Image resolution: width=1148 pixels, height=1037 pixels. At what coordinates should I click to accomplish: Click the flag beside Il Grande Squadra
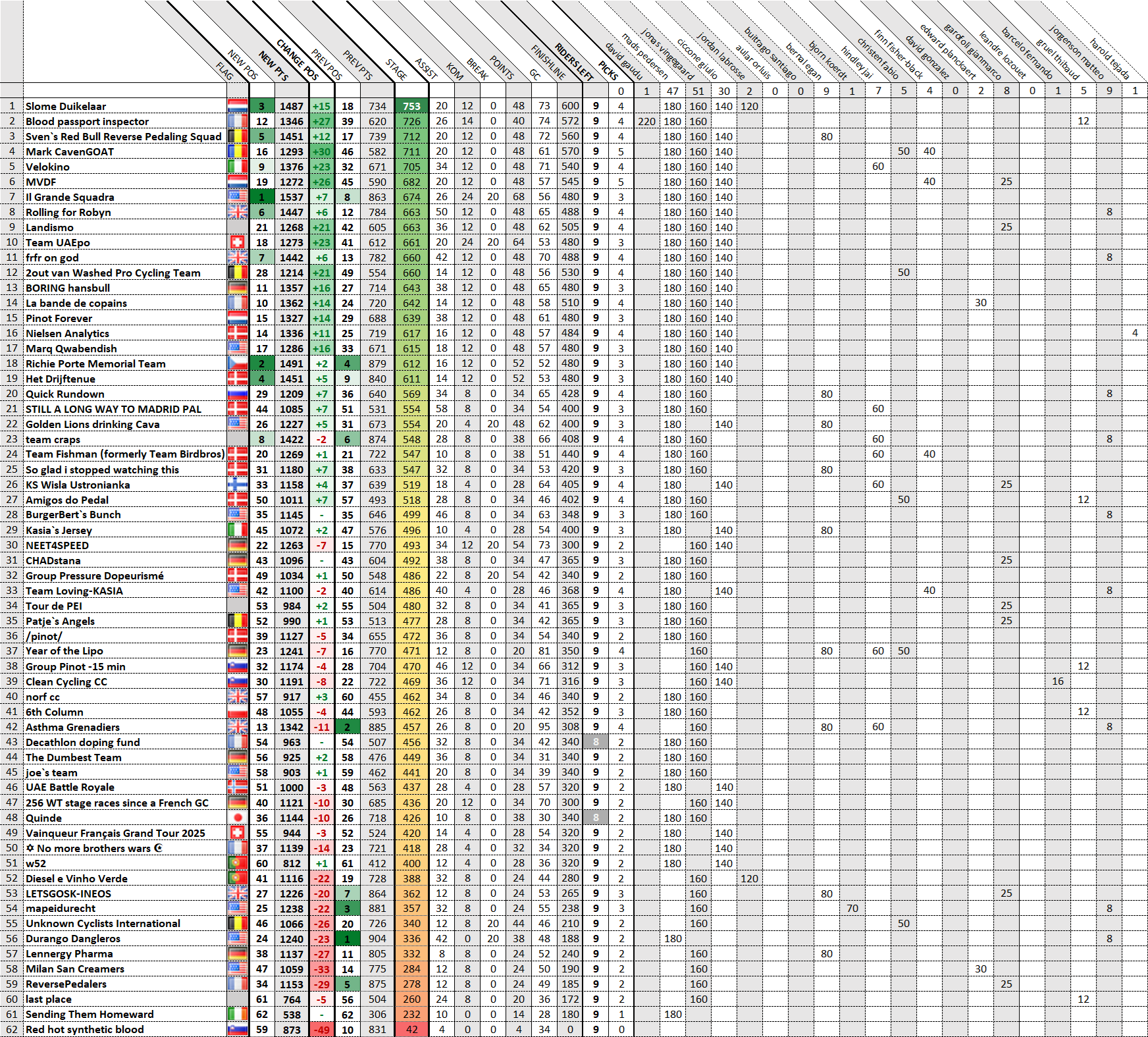[238, 197]
